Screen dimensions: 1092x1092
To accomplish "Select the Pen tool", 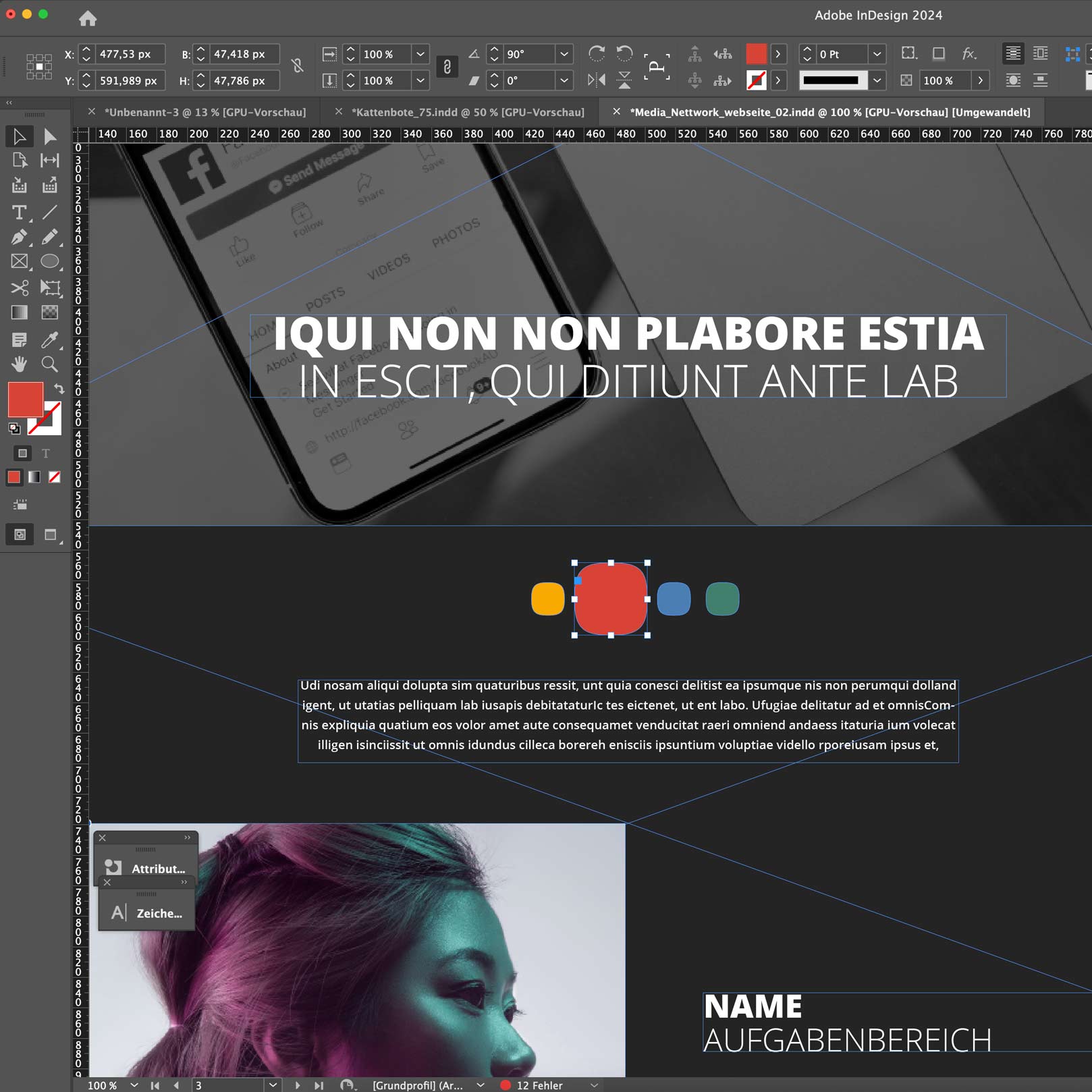I will (x=20, y=237).
